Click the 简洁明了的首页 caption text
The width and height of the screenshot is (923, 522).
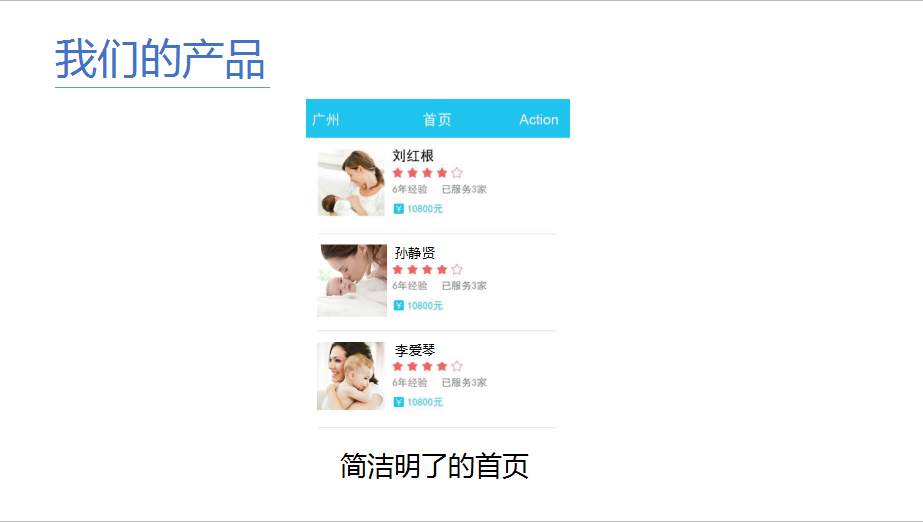click(x=434, y=466)
